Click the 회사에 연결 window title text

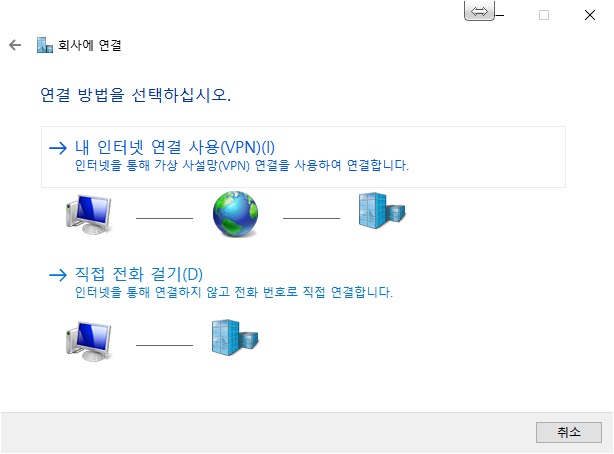click(90, 45)
